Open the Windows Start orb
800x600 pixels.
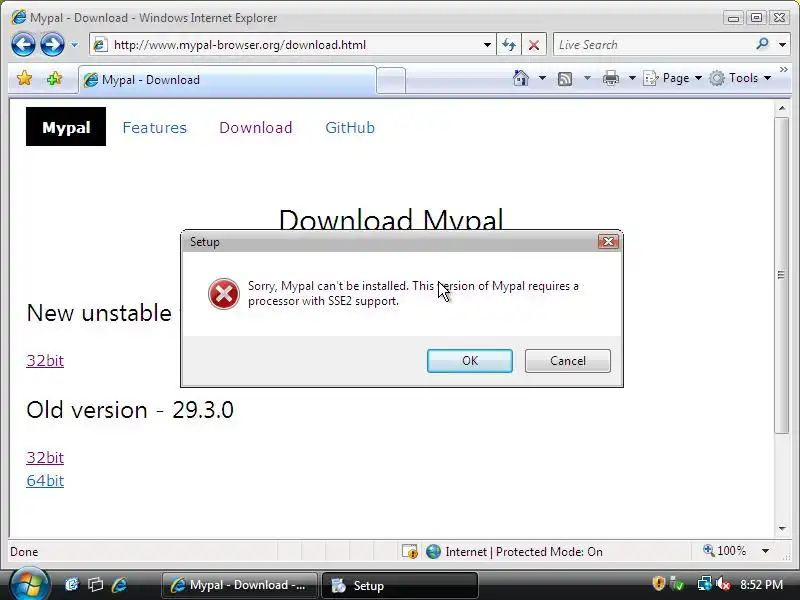click(x=29, y=585)
